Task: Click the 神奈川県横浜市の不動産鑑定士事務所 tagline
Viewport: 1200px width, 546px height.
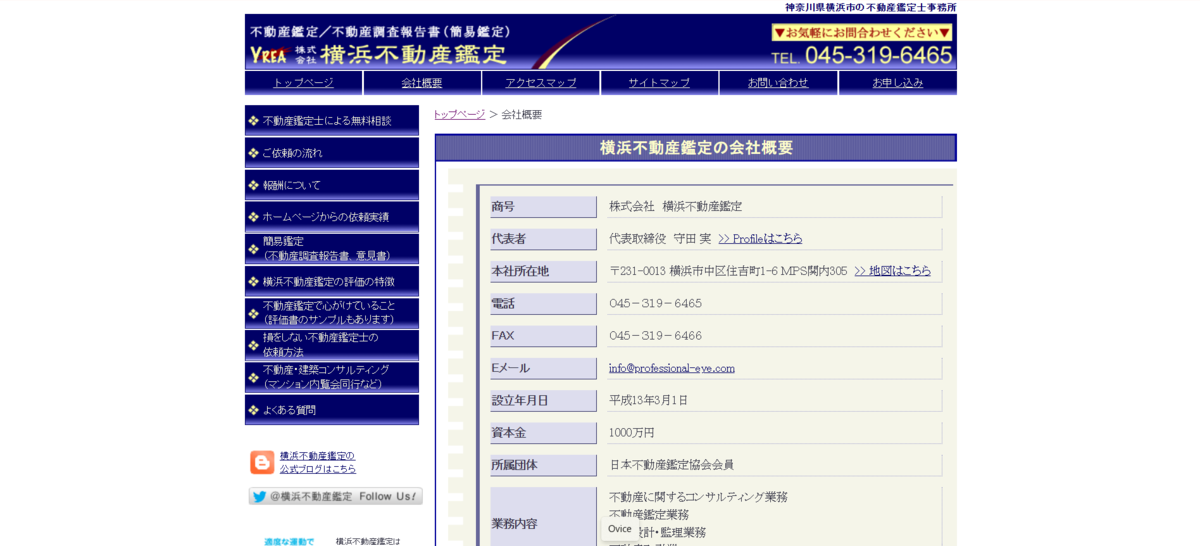Action: click(871, 7)
